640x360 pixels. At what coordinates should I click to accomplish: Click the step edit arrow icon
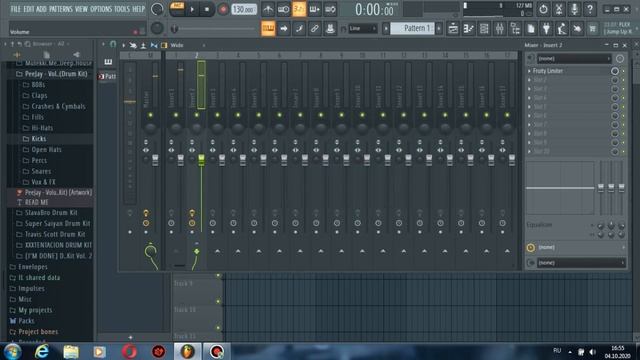coord(284,29)
